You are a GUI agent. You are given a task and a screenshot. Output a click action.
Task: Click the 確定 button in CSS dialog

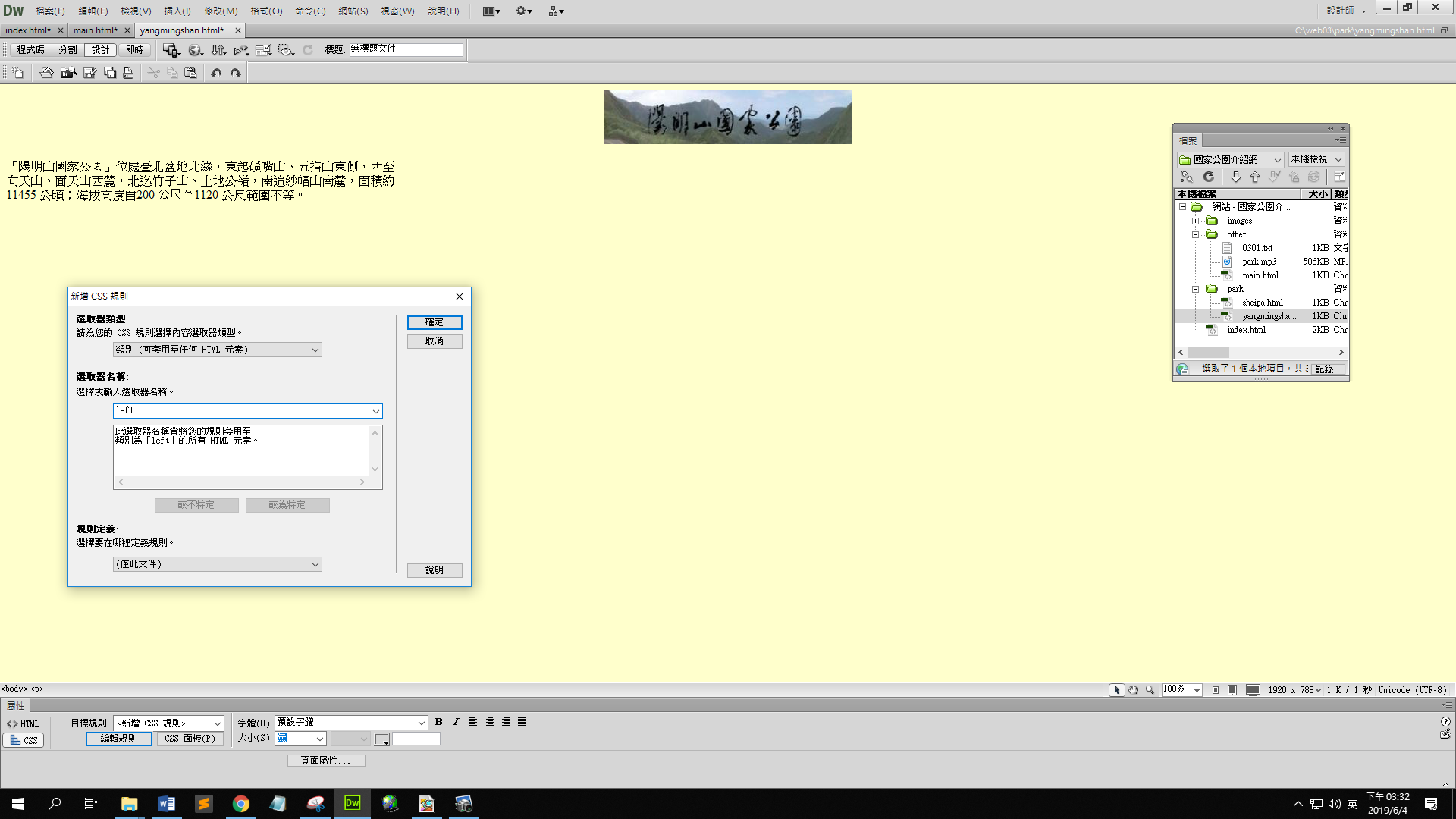tap(434, 322)
